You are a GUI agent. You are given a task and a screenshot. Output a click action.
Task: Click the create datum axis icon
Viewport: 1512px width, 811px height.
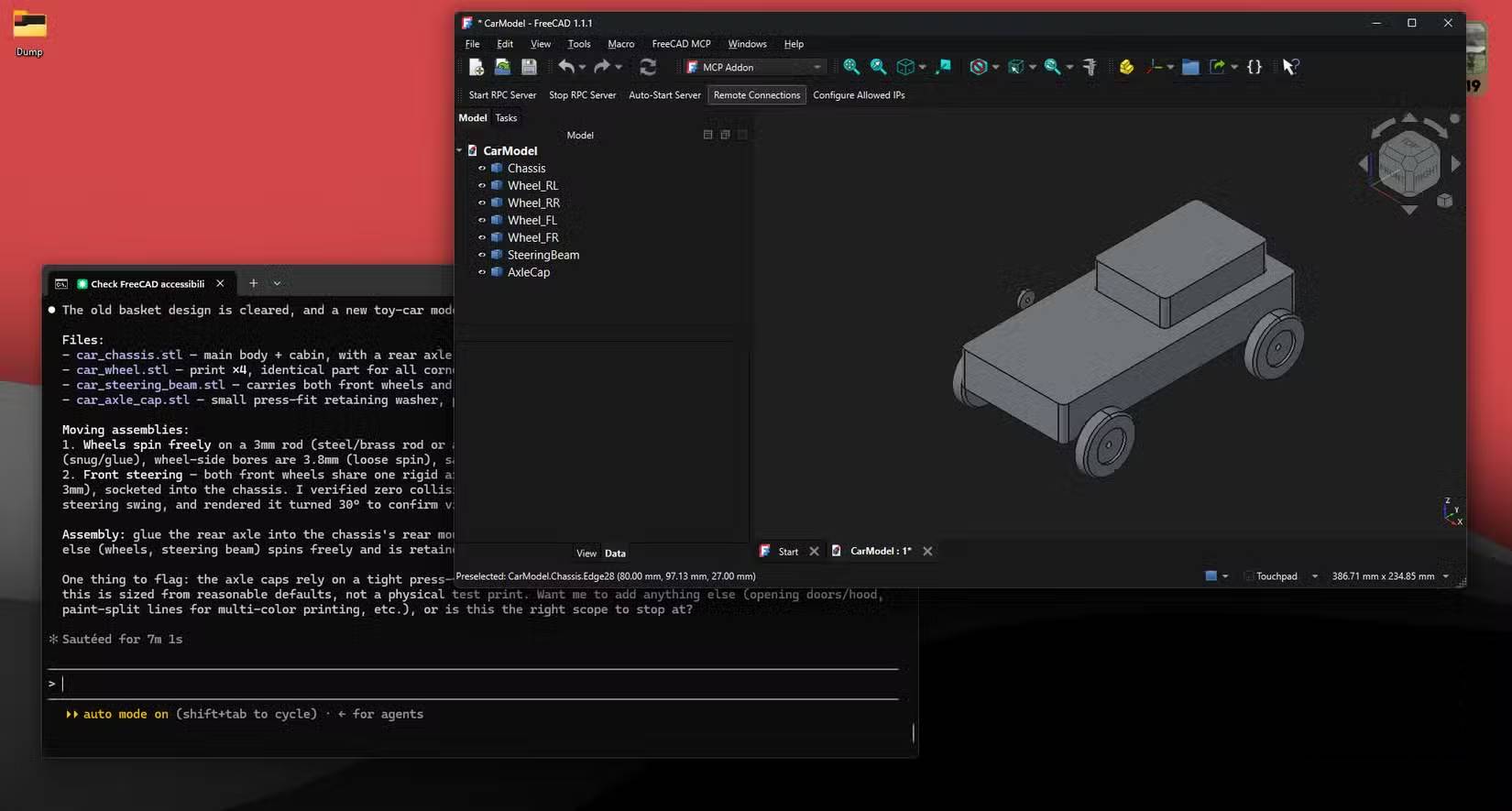pyautogui.click(x=1155, y=67)
